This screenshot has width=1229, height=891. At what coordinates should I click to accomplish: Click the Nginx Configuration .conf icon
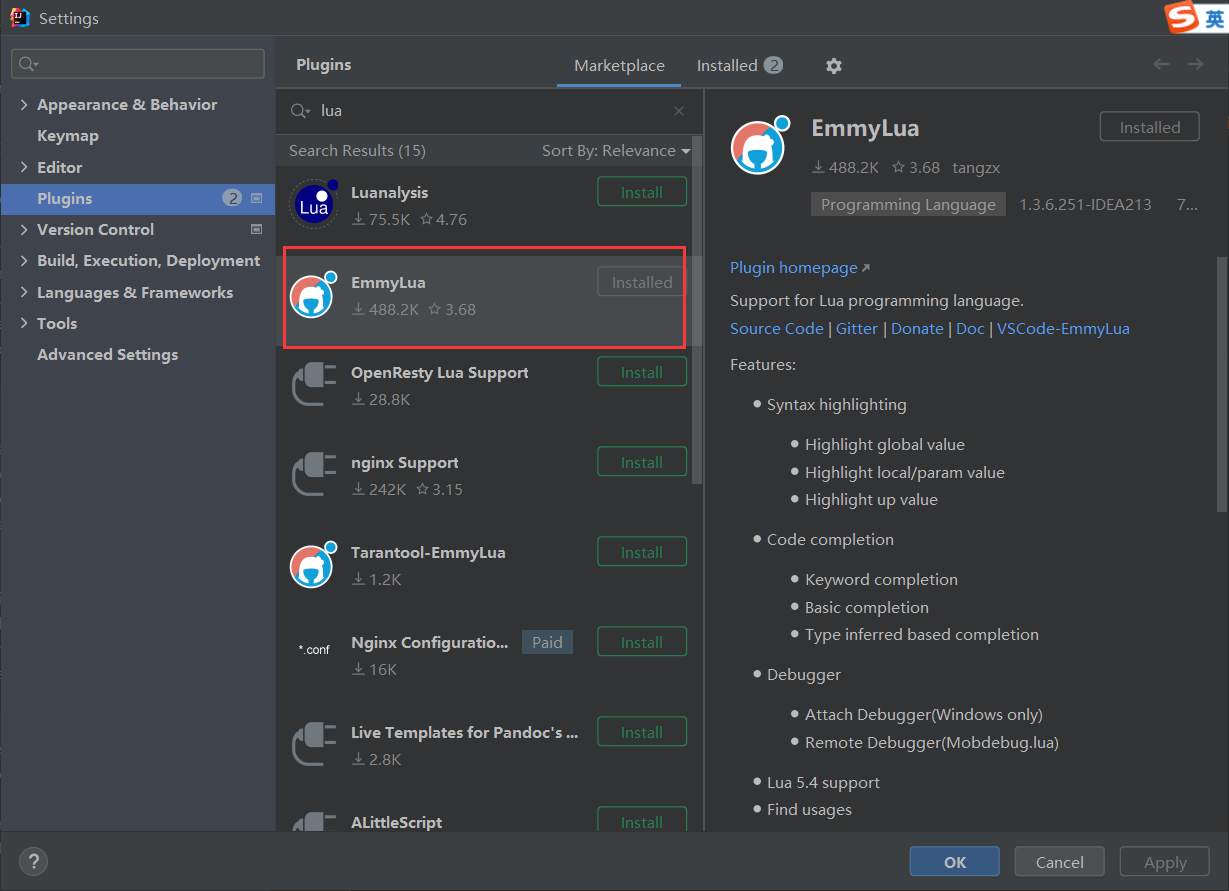click(314, 649)
